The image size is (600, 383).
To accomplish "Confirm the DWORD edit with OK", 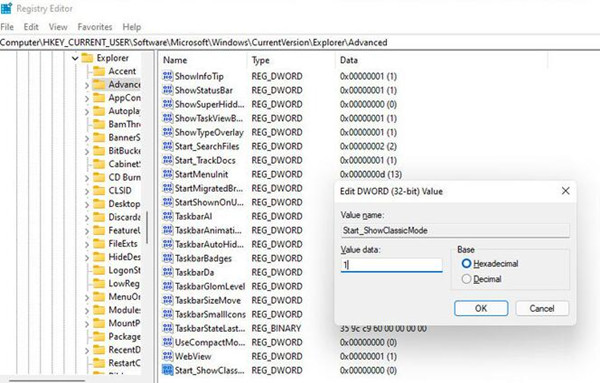I will (481, 308).
